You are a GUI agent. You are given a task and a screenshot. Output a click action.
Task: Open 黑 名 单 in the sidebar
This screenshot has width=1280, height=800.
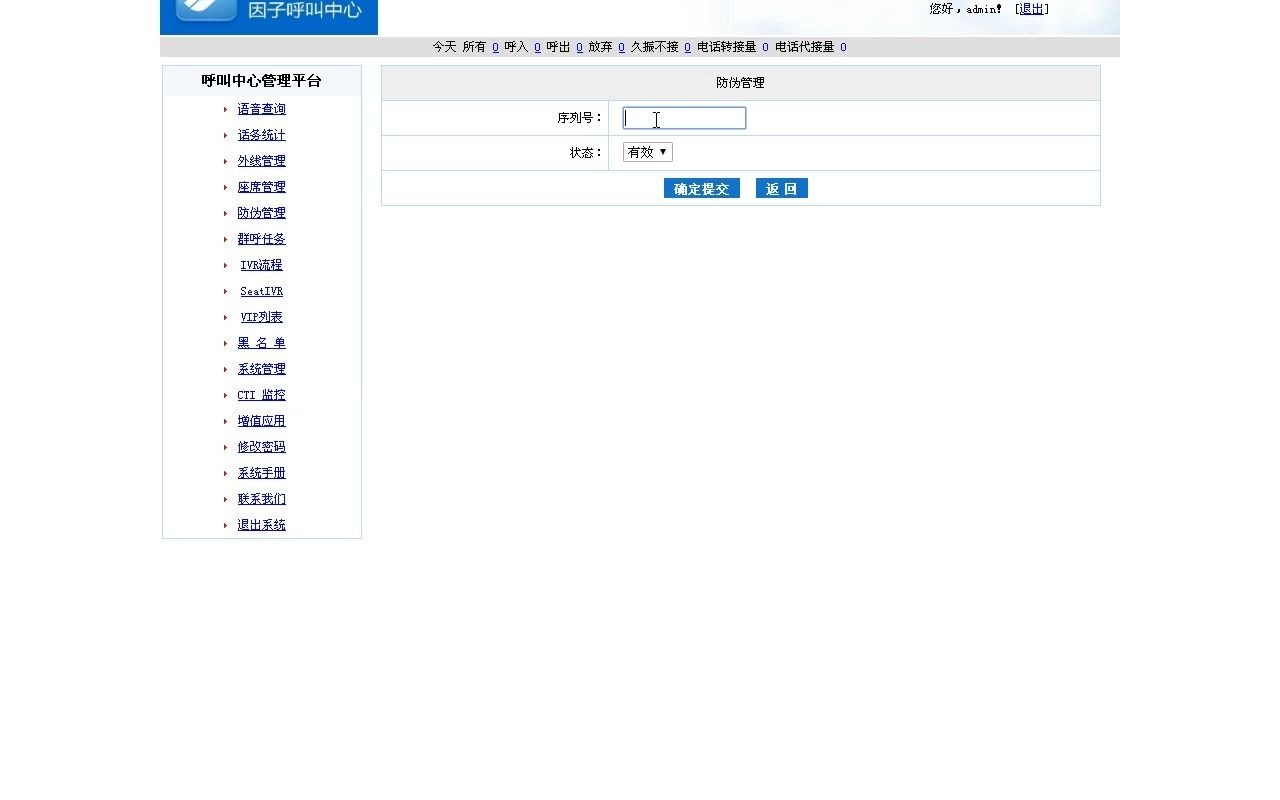[x=261, y=343]
